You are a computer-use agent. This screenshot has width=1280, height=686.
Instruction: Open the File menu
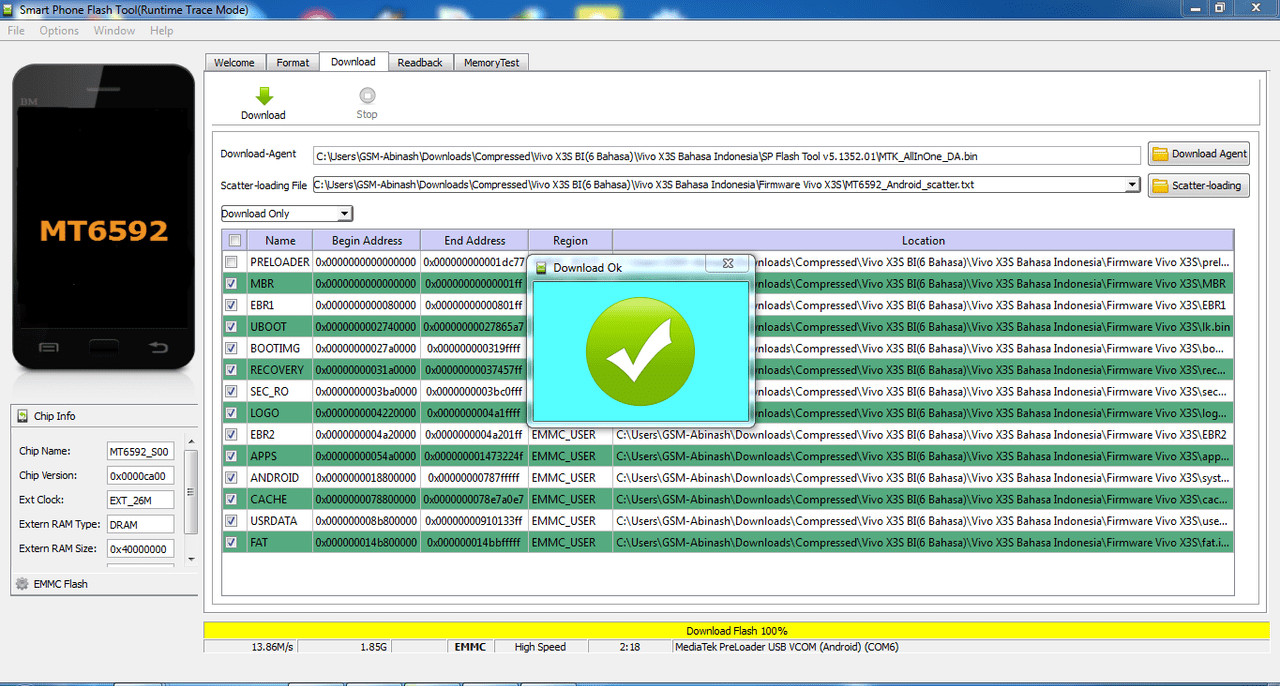pos(16,31)
